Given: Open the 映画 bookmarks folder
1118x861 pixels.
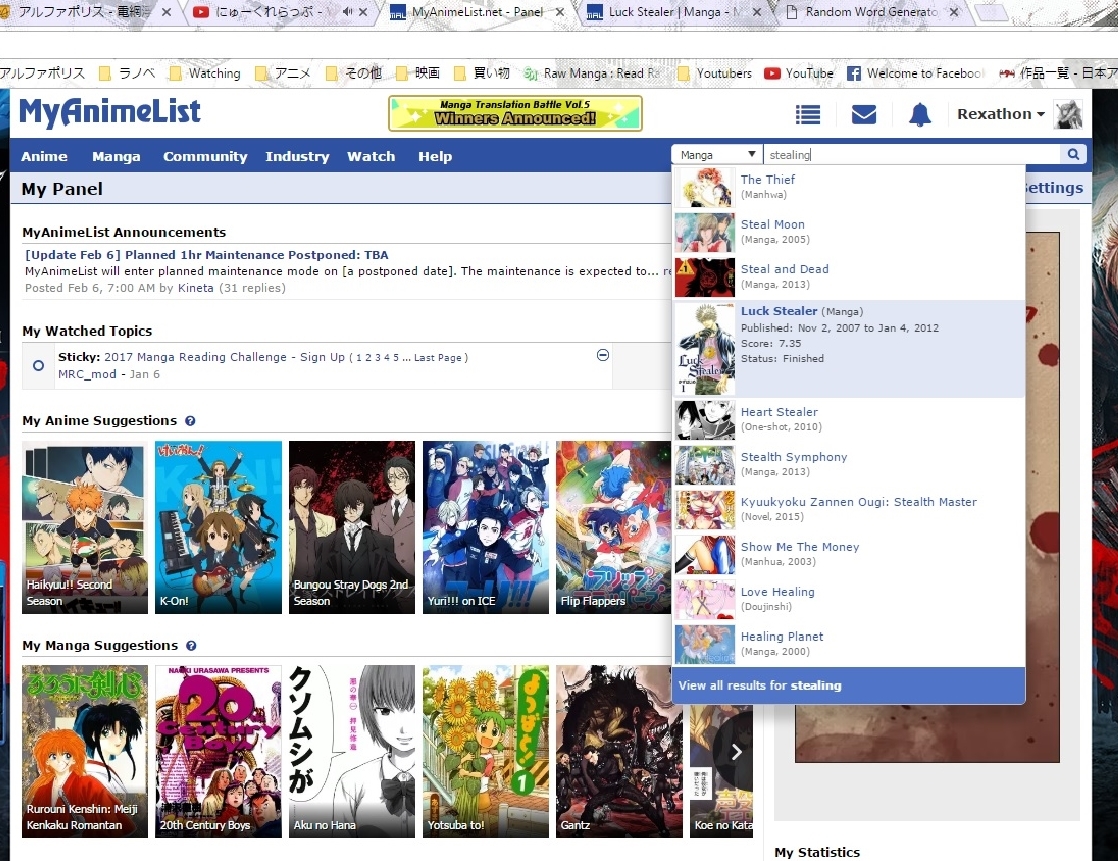Looking at the screenshot, I should click(x=418, y=73).
